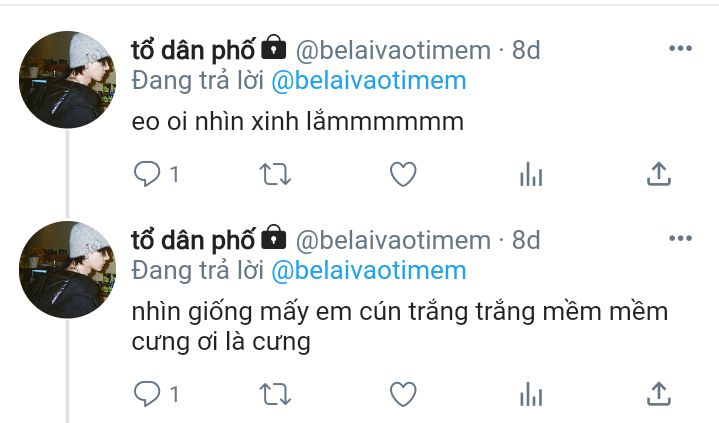The height and width of the screenshot is (423, 719).
Task: Open first tweet's profile avatar
Action: click(67, 80)
